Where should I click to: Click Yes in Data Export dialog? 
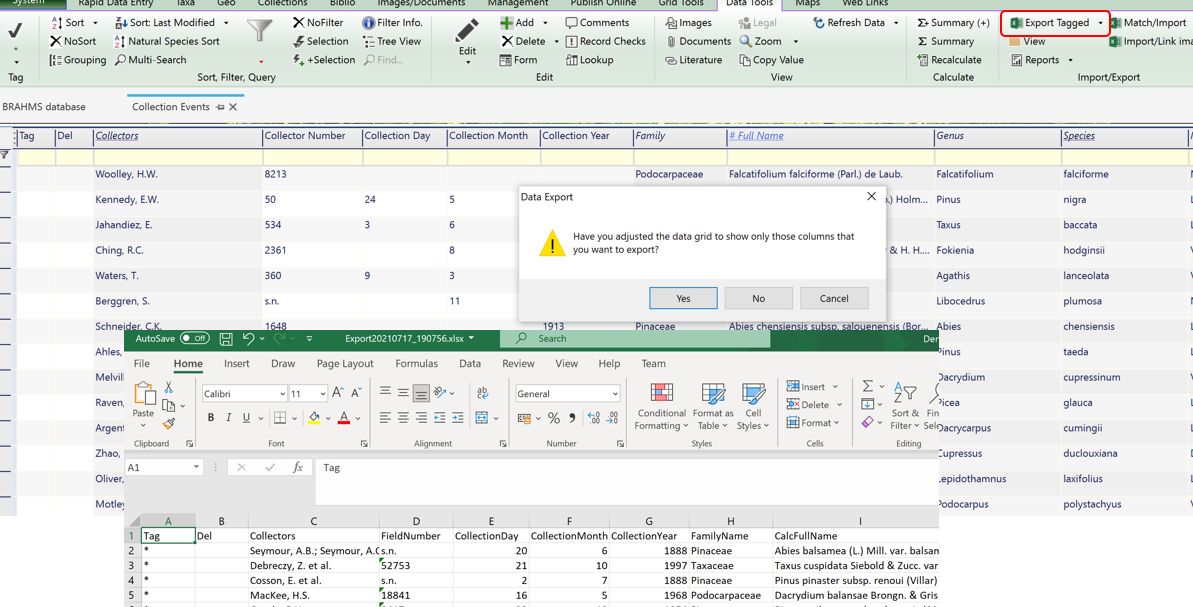[683, 298]
